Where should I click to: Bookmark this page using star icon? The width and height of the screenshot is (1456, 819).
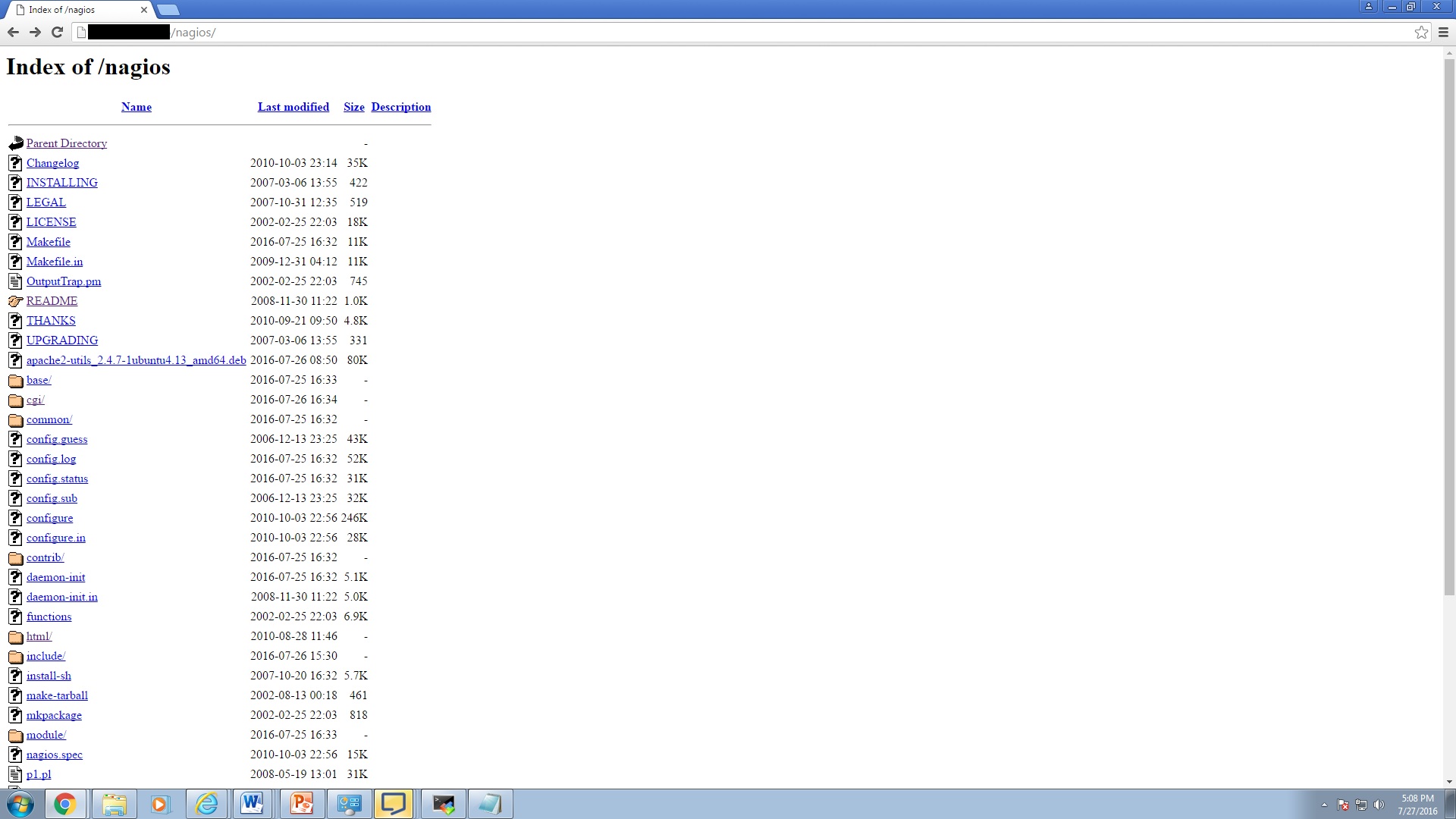[x=1421, y=32]
